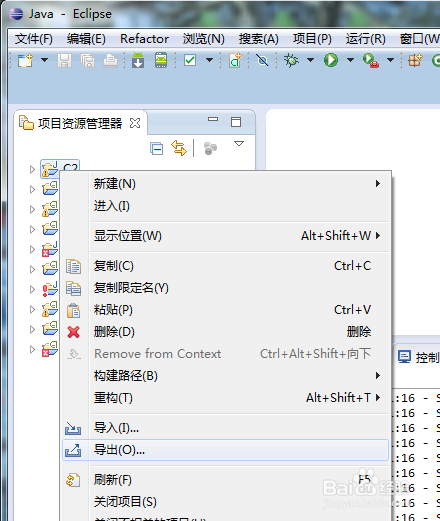
Task: Click the import icon beside 导入(I)
Action: pos(73,428)
